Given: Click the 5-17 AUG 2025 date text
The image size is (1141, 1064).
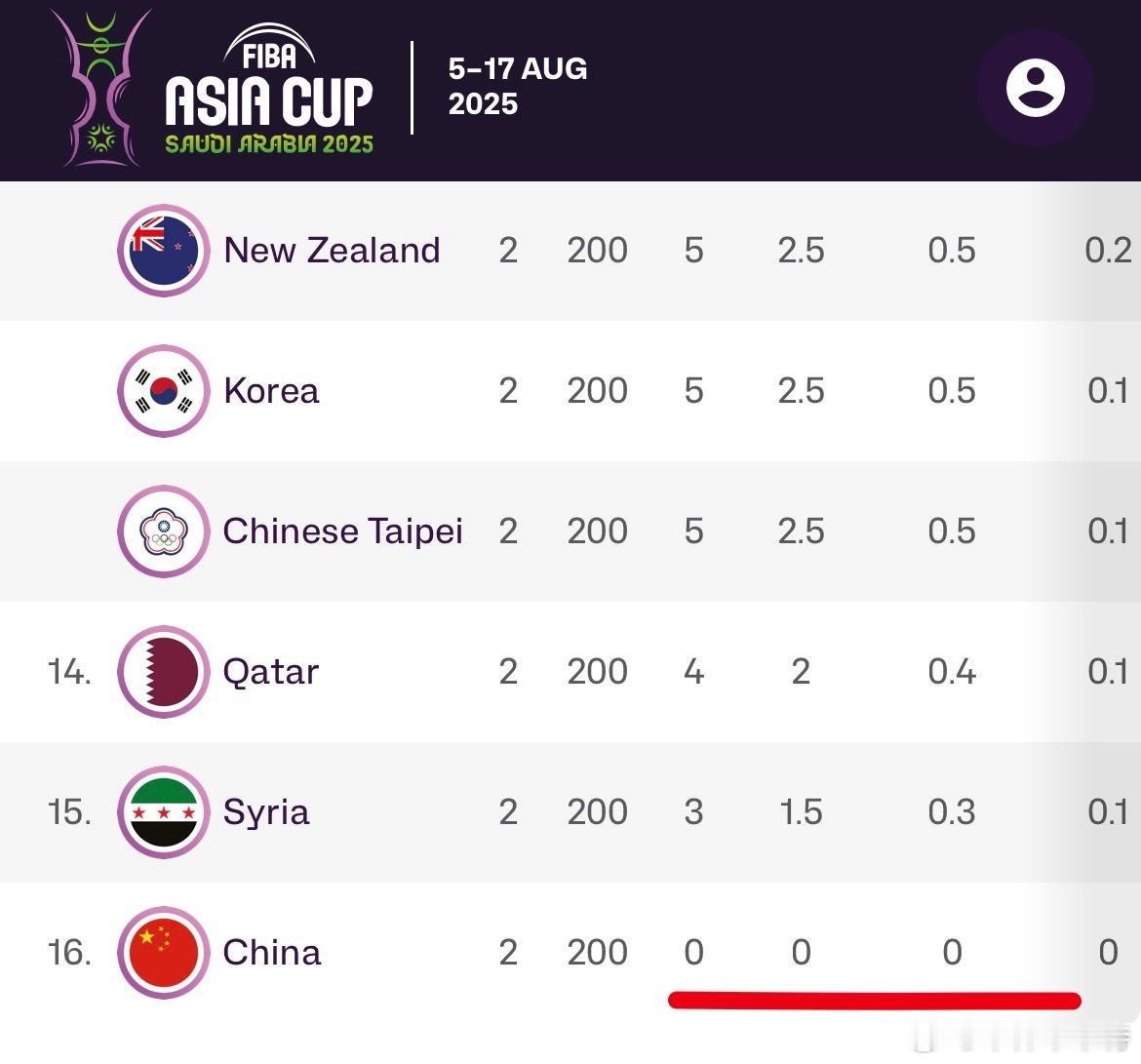Looking at the screenshot, I should (518, 86).
